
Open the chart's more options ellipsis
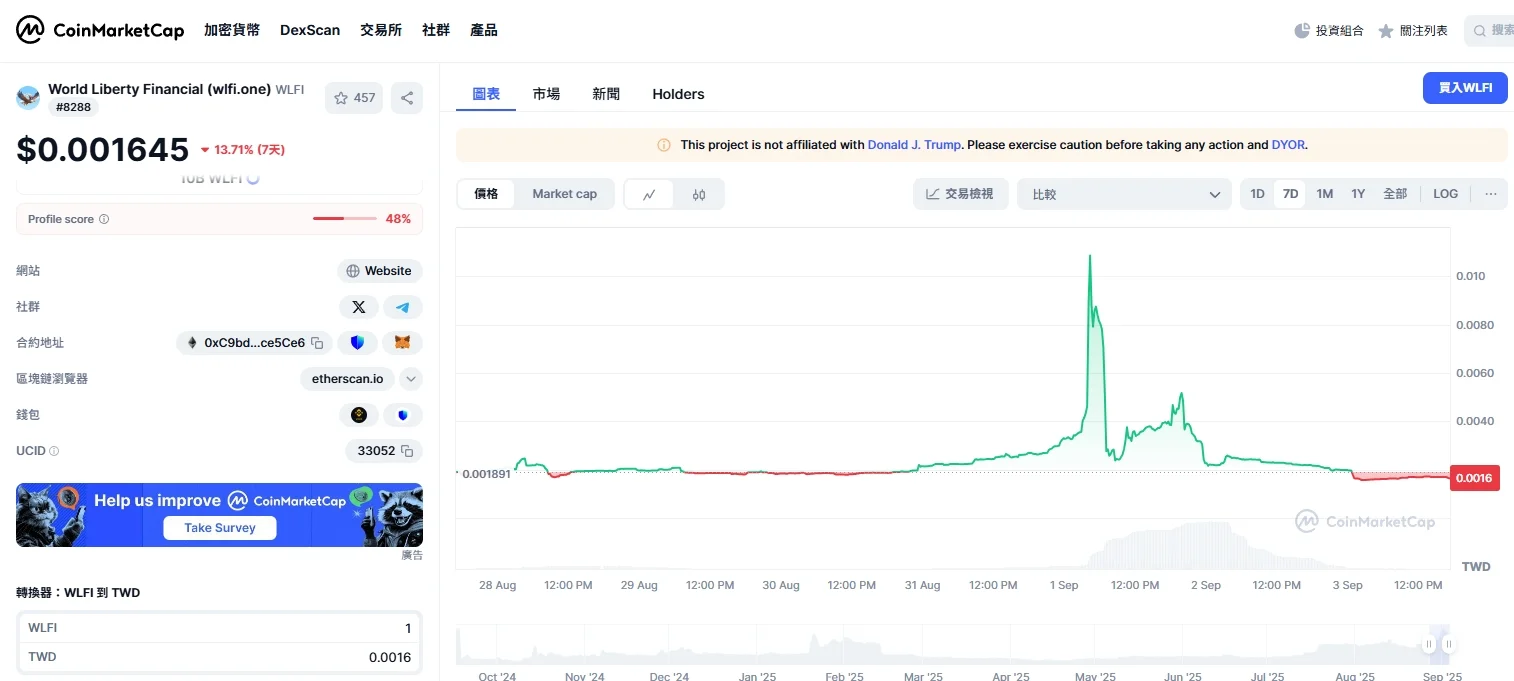1490,194
